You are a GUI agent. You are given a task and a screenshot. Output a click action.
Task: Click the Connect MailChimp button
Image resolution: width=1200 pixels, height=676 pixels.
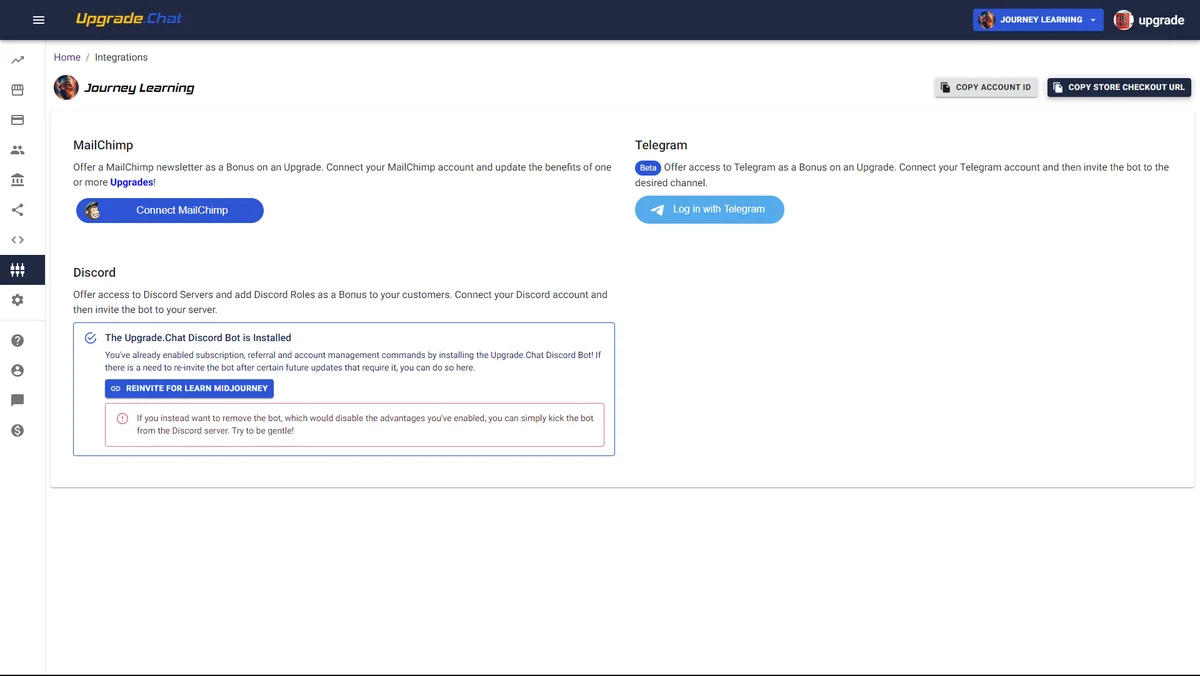point(170,210)
